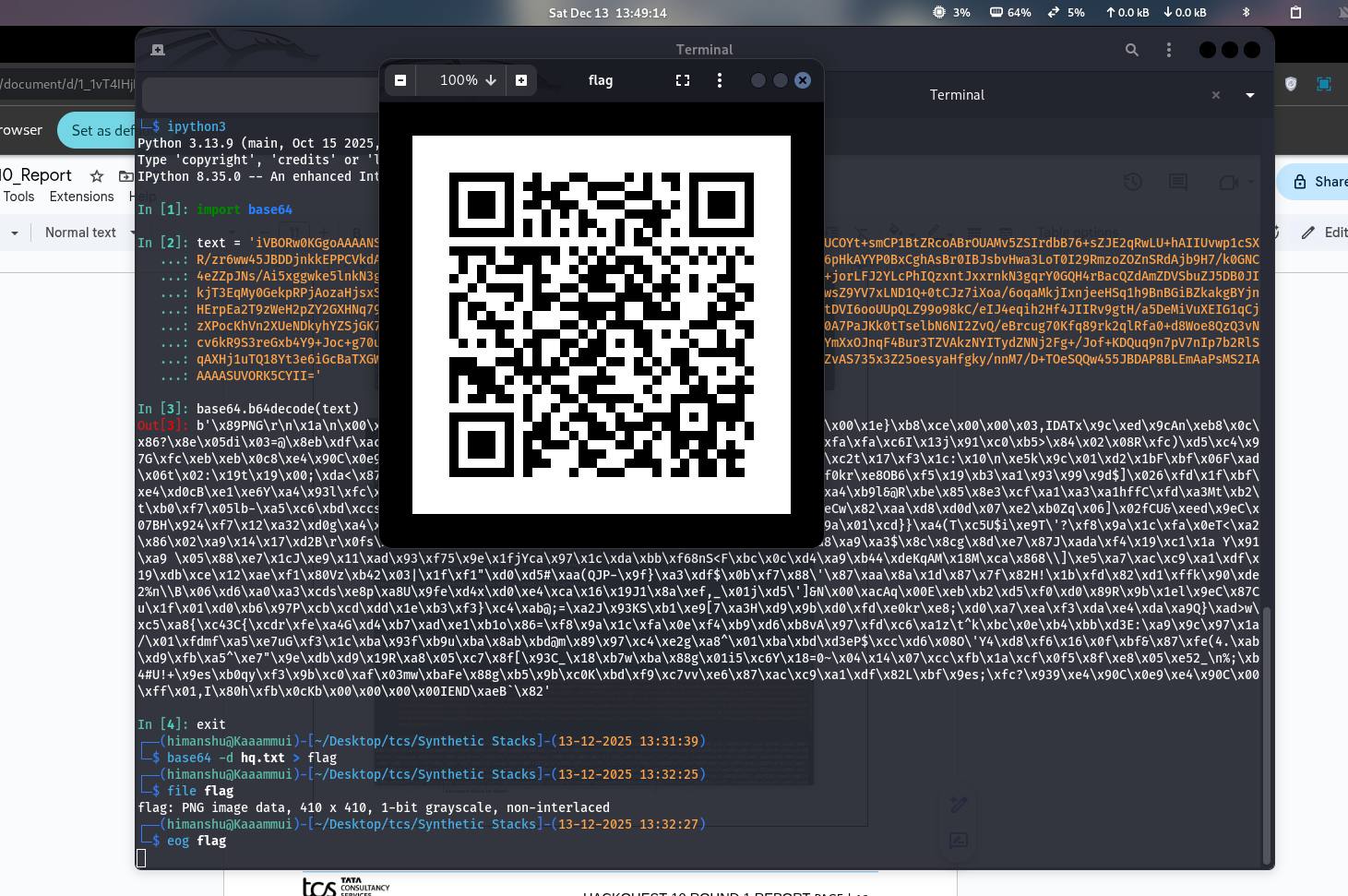The height and width of the screenshot is (896, 1348).
Task: Click the upload speed indicator
Action: point(1127,13)
